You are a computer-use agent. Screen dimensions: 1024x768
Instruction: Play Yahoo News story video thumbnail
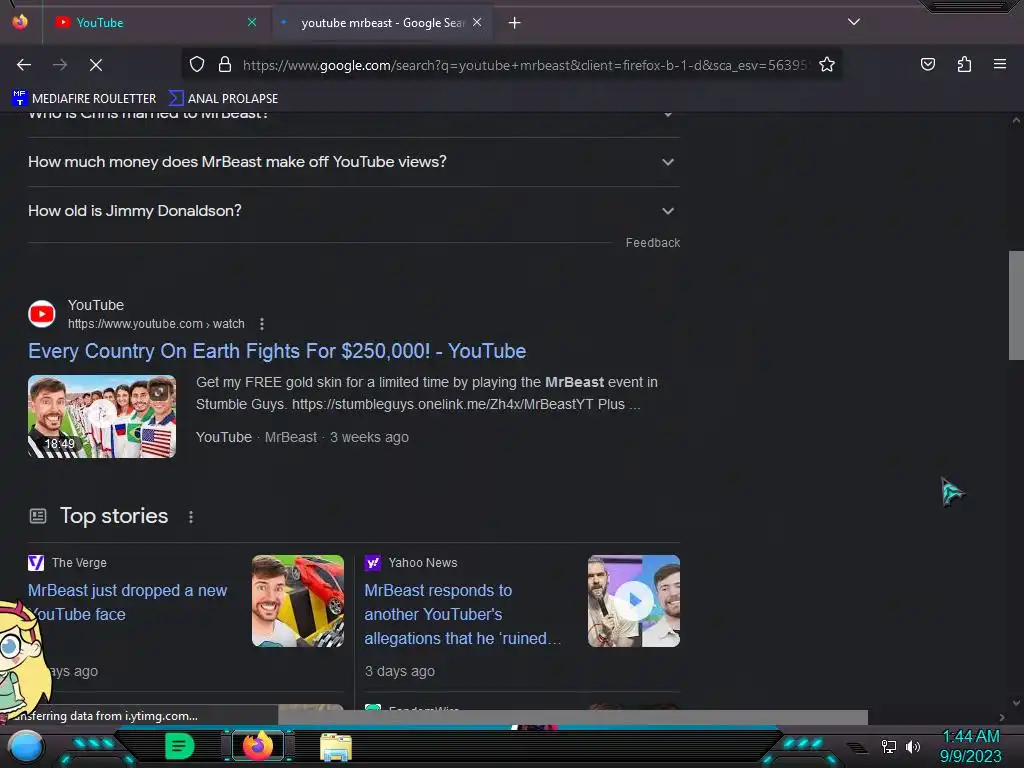tap(633, 601)
